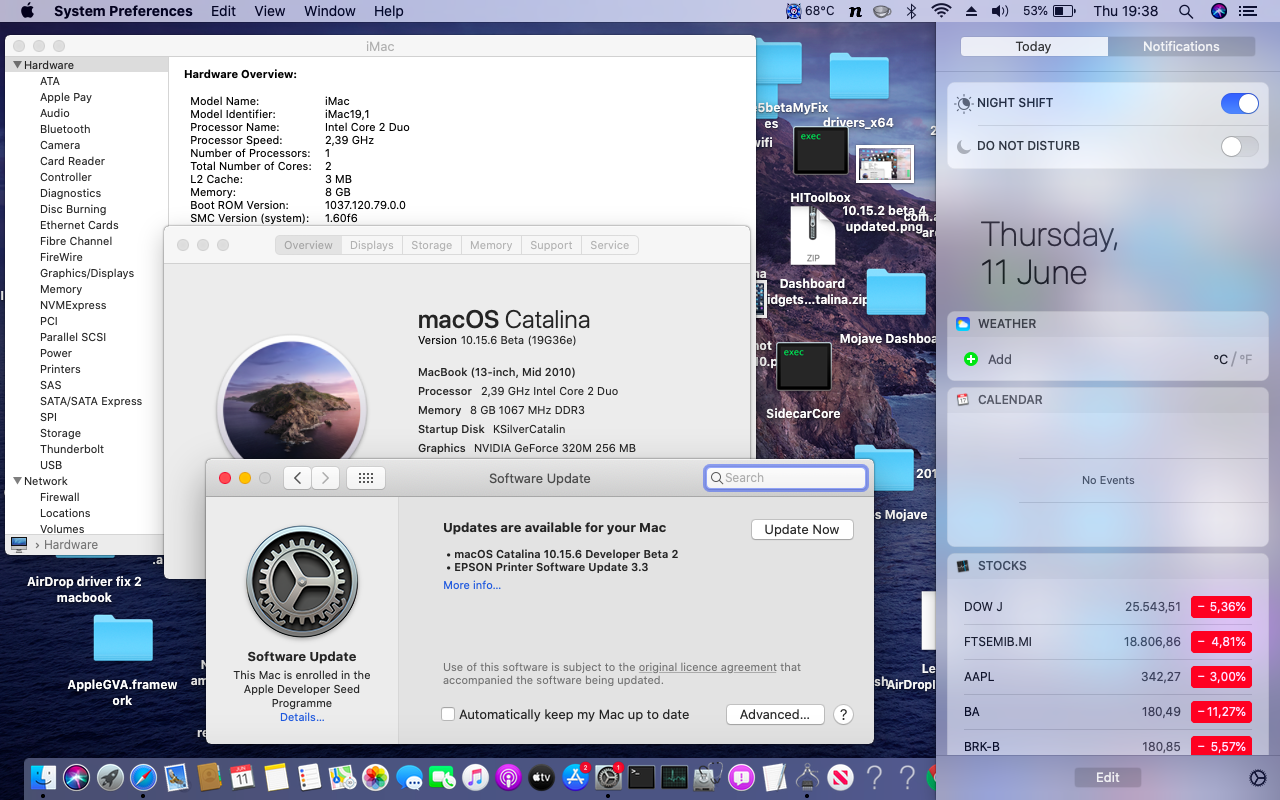Switch to the Support tab in About This Mac
The image size is (1280, 800).
(x=551, y=245)
